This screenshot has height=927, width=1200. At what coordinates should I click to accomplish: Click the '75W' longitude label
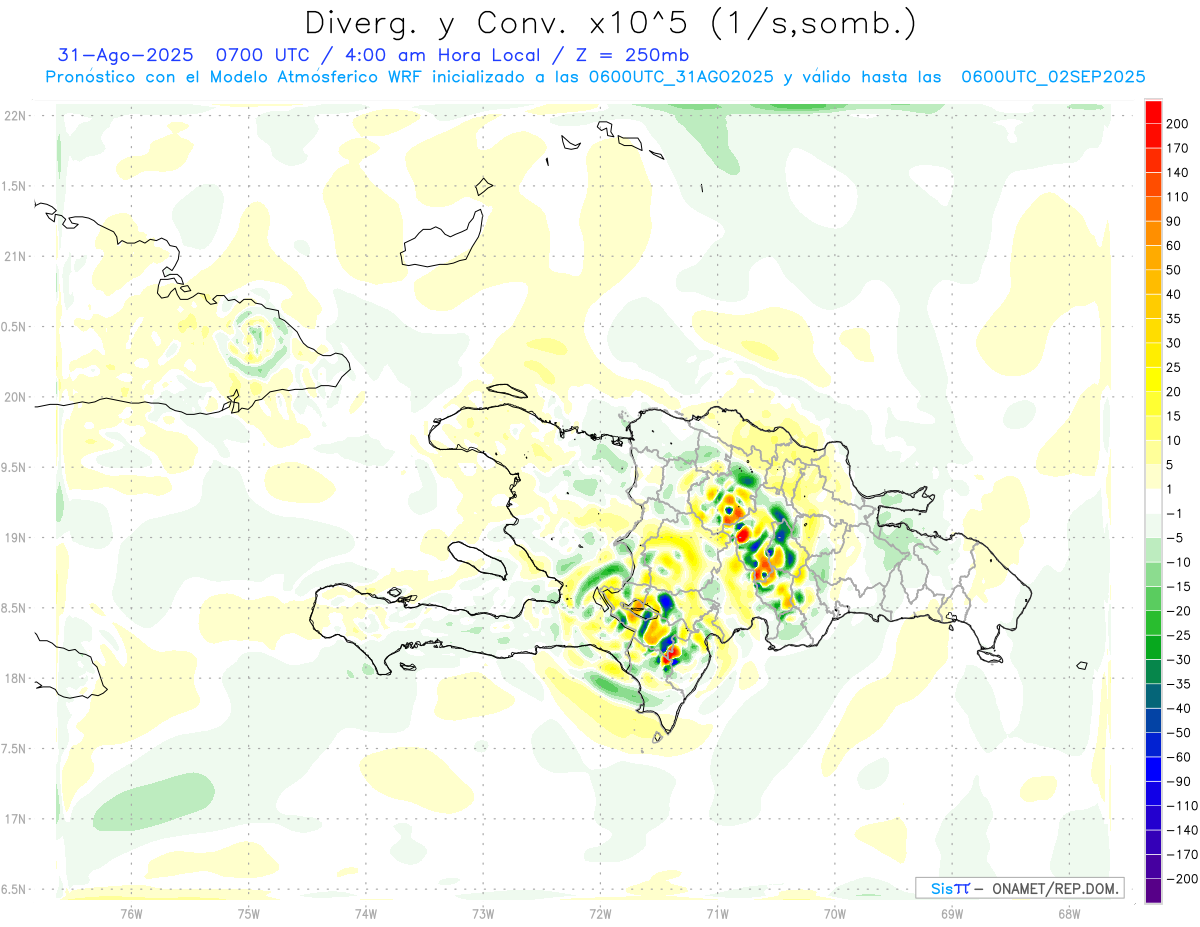(248, 914)
